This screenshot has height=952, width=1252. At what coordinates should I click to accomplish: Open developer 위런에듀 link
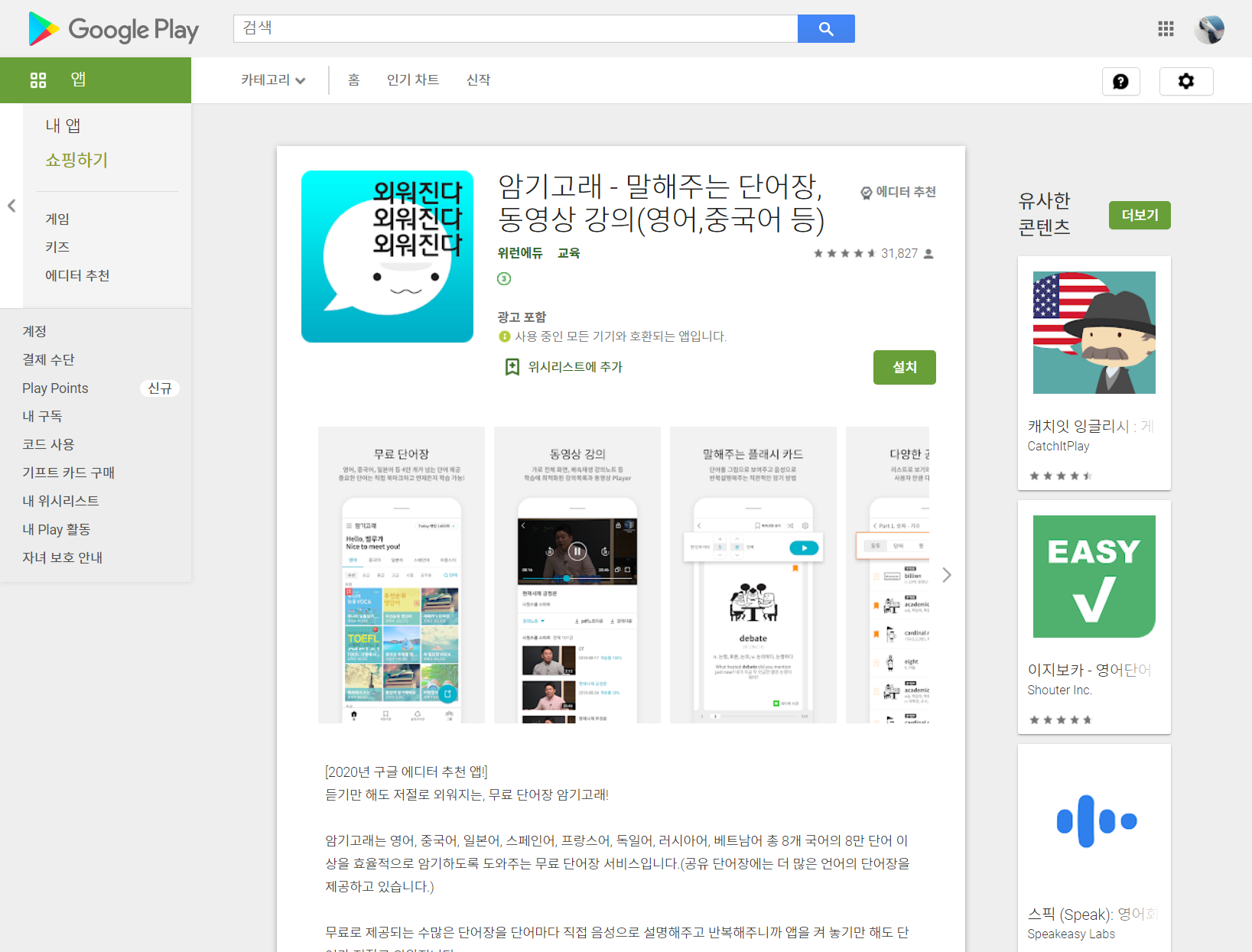520,253
